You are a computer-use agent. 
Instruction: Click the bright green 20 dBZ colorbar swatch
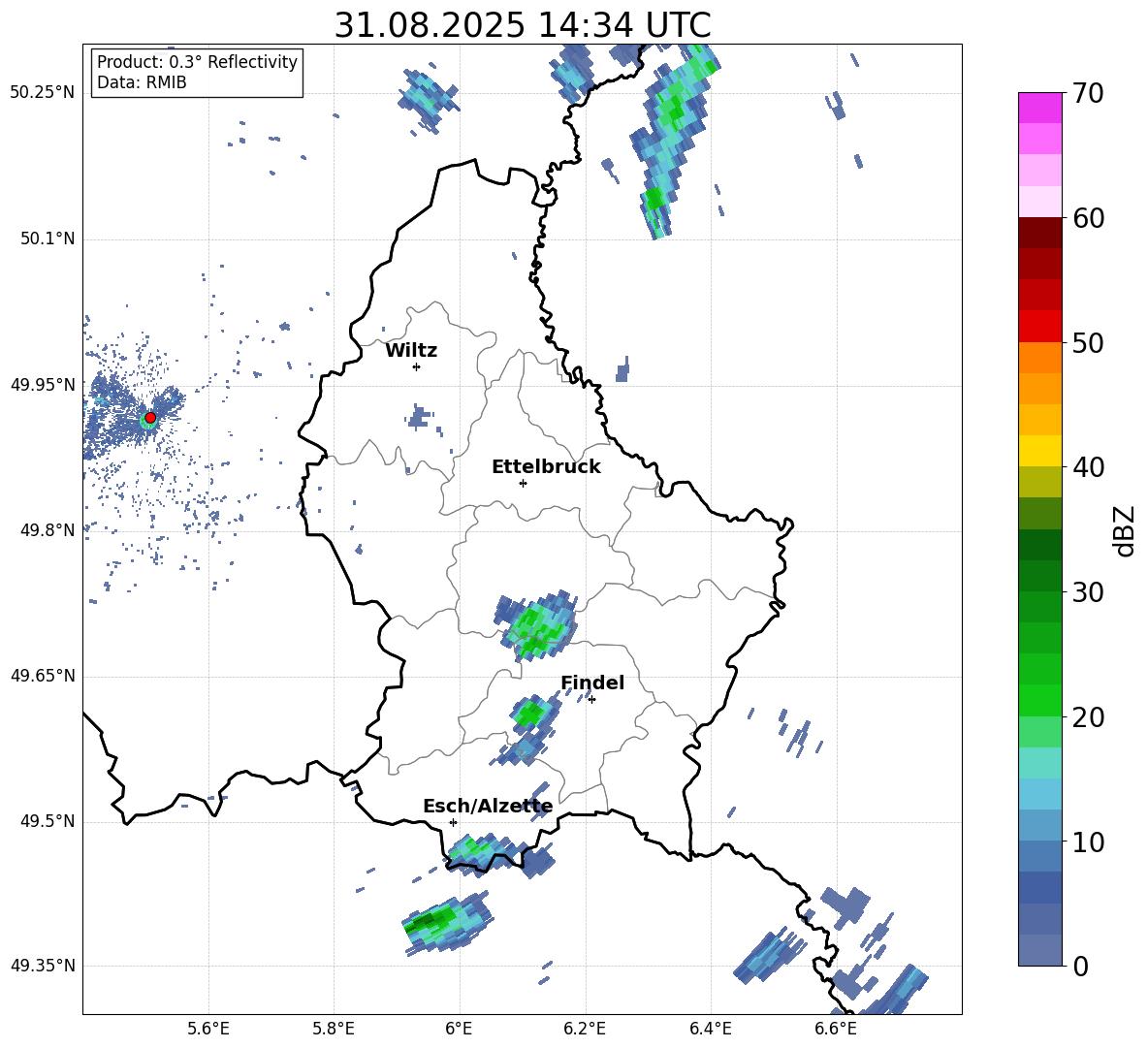1039,700
